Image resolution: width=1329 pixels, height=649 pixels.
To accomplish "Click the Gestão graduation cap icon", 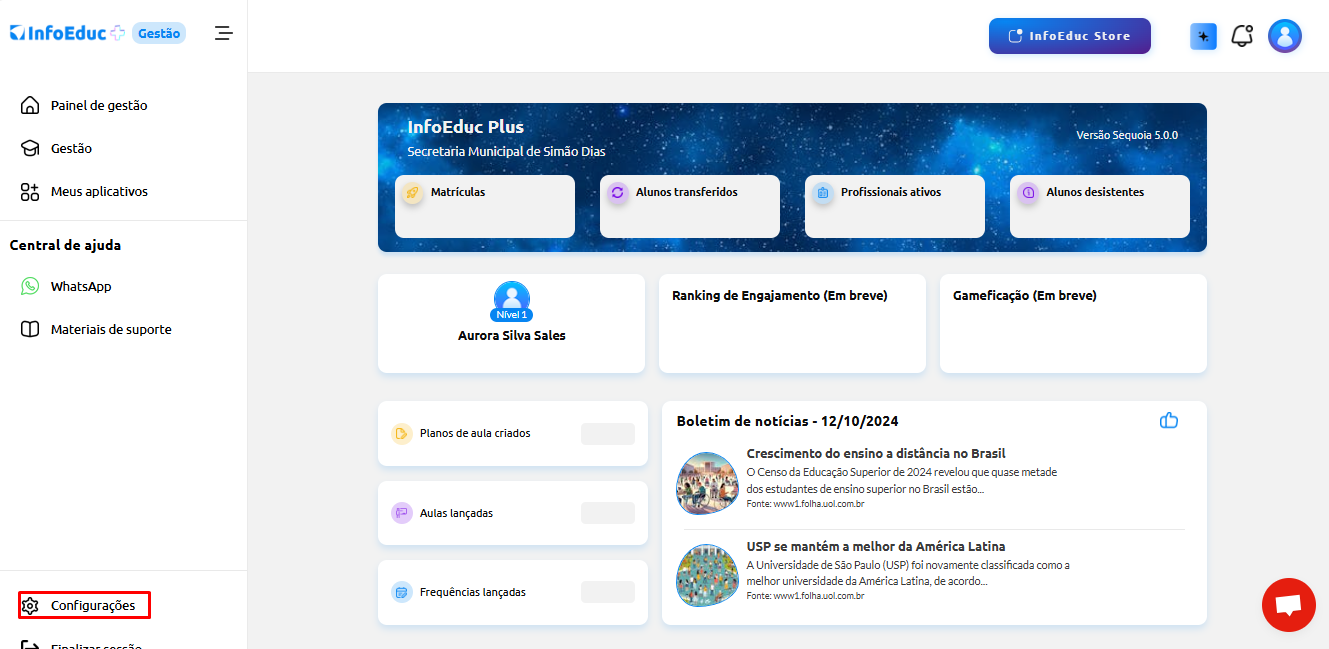I will [30, 148].
